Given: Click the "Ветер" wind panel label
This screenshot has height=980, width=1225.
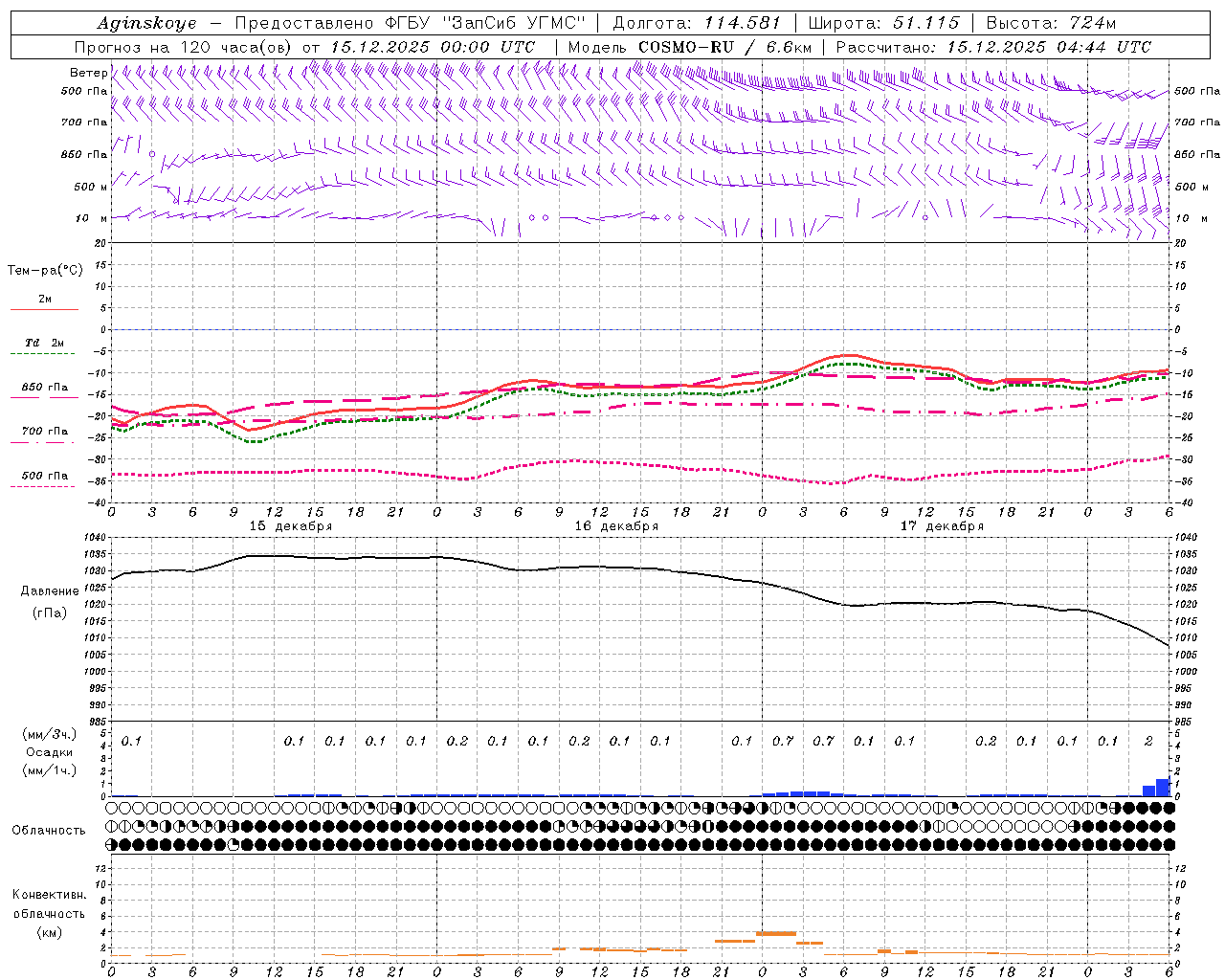Looking at the screenshot, I should [89, 73].
